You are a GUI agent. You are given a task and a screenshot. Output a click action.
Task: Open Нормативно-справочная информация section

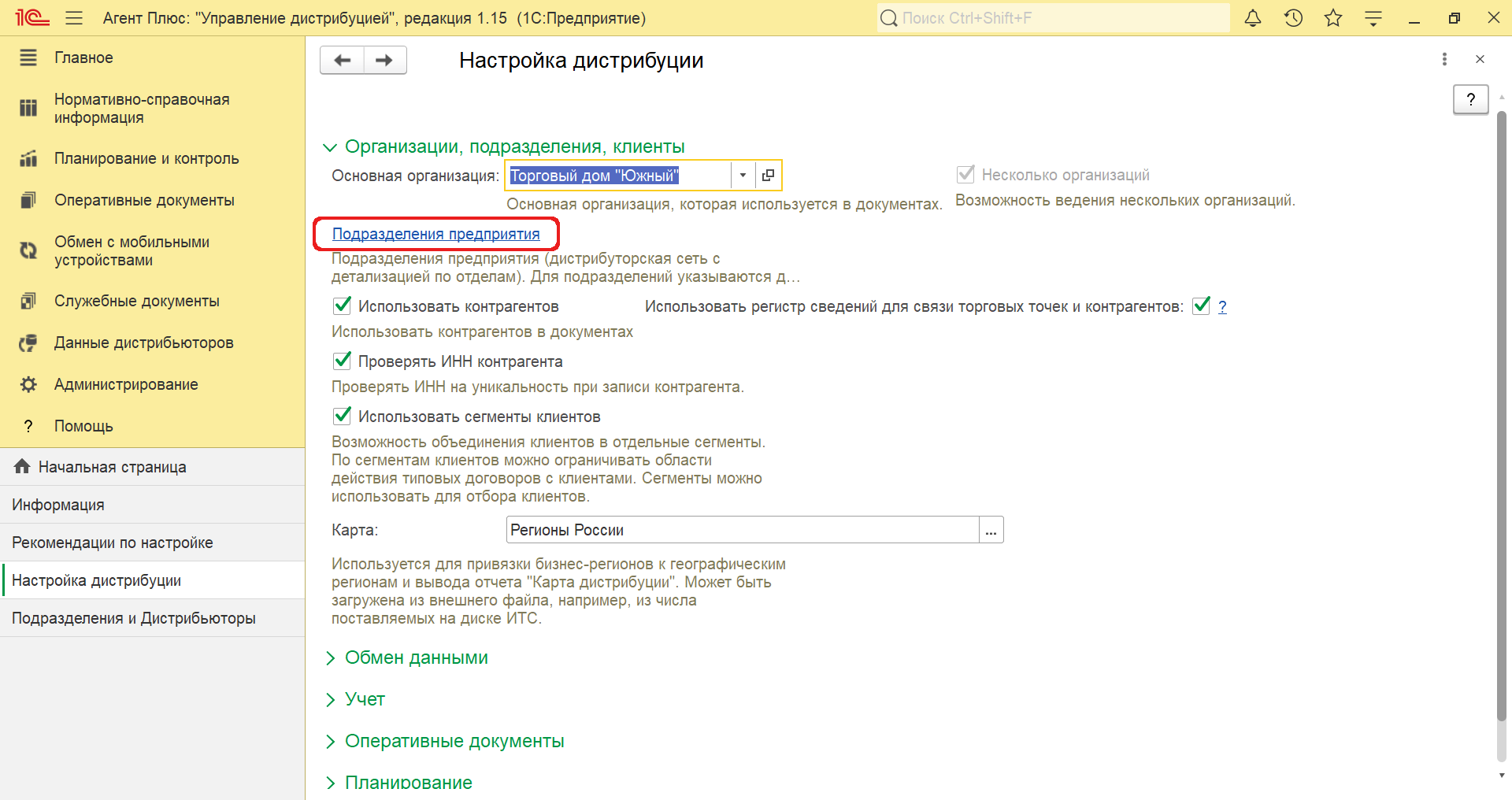tap(142, 109)
